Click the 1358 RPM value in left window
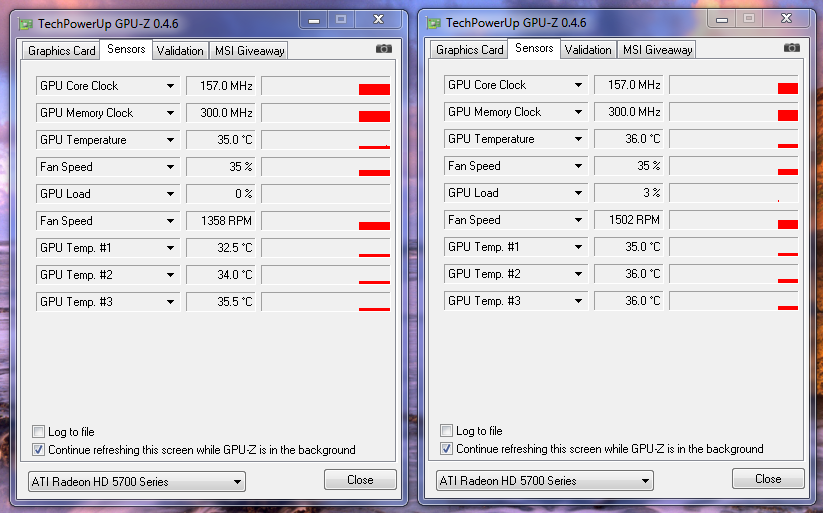The image size is (823, 513). (x=221, y=221)
